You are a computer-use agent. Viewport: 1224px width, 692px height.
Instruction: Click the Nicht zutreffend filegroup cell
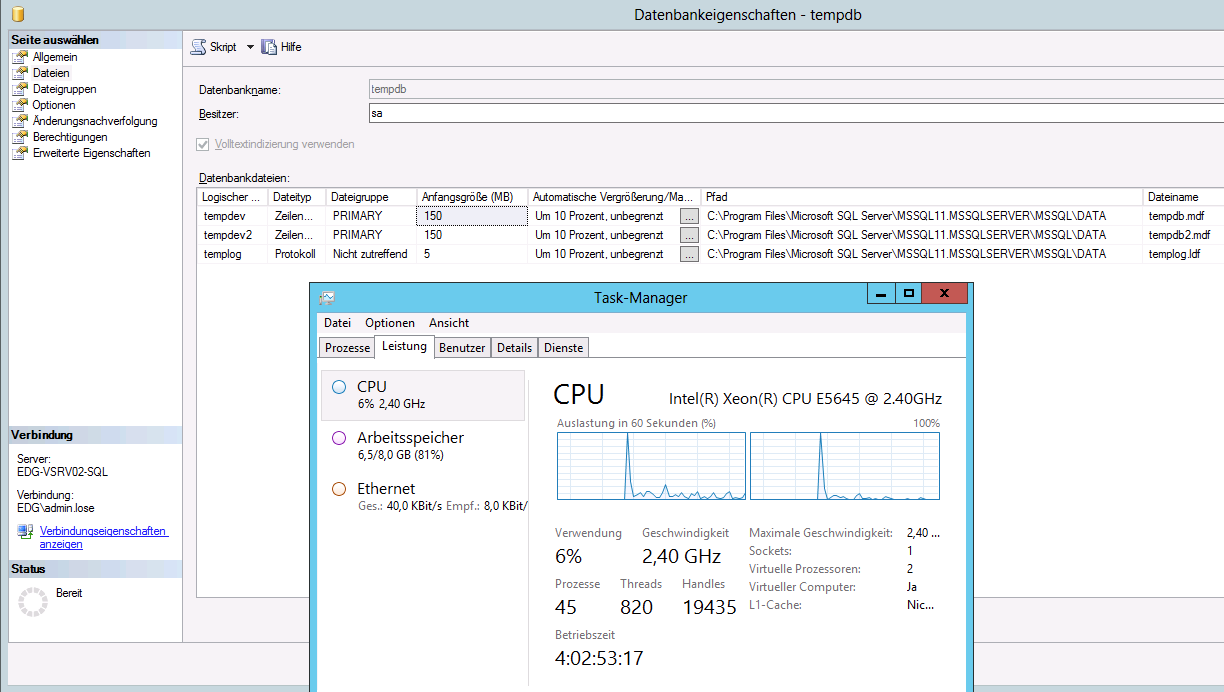click(371, 254)
